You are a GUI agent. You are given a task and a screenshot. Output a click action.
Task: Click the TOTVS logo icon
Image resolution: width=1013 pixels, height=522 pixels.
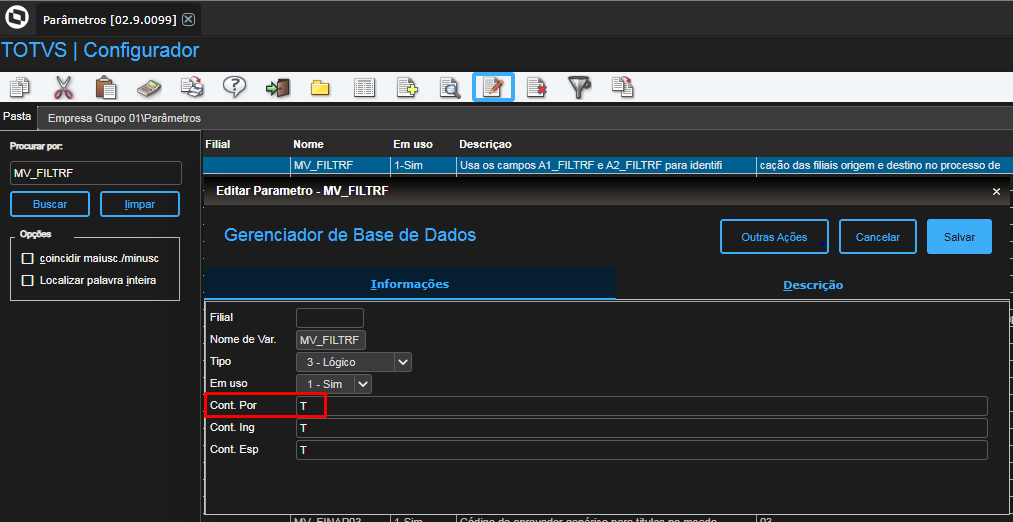click(x=16, y=18)
